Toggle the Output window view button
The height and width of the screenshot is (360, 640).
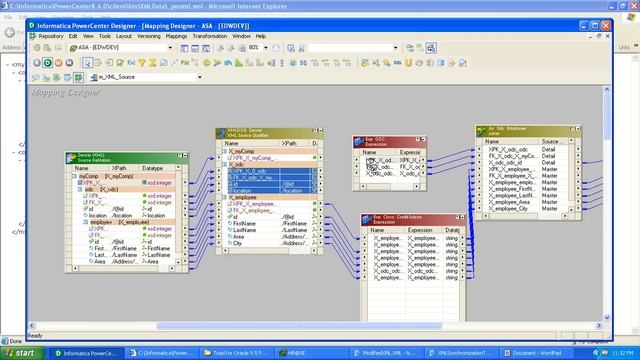pyautogui.click(x=195, y=48)
